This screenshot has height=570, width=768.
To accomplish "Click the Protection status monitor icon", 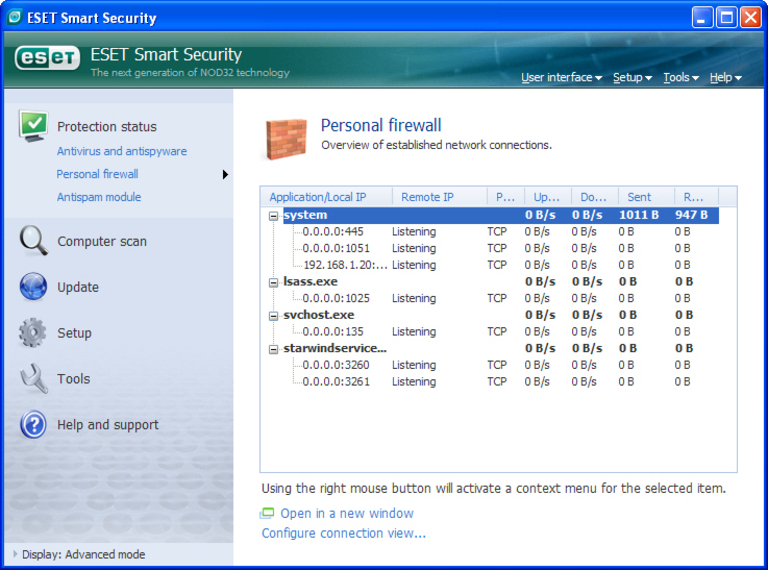I will tap(33, 126).
